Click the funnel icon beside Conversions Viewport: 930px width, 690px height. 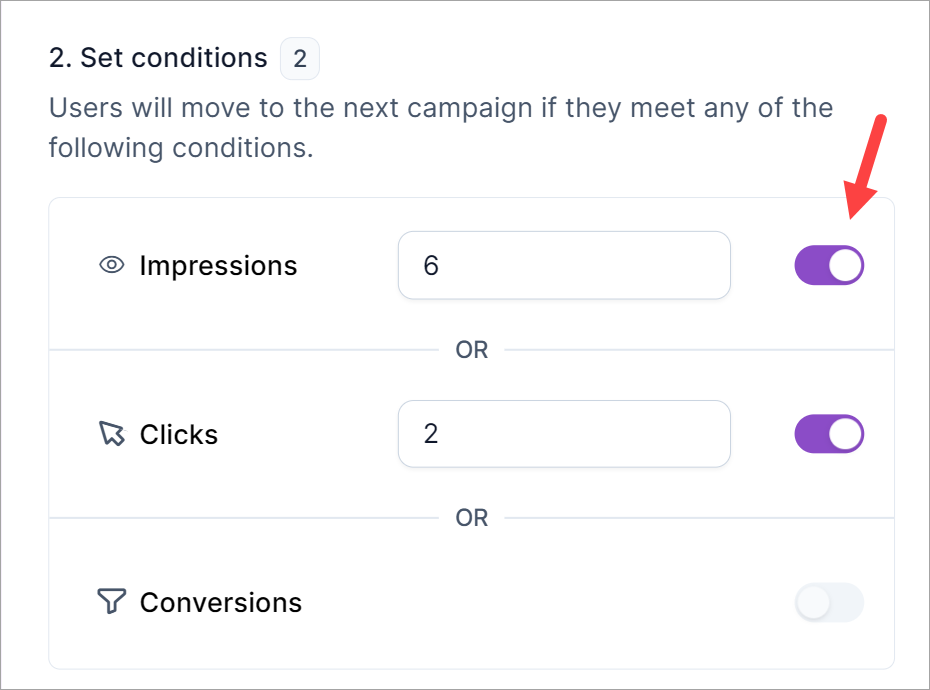[111, 602]
